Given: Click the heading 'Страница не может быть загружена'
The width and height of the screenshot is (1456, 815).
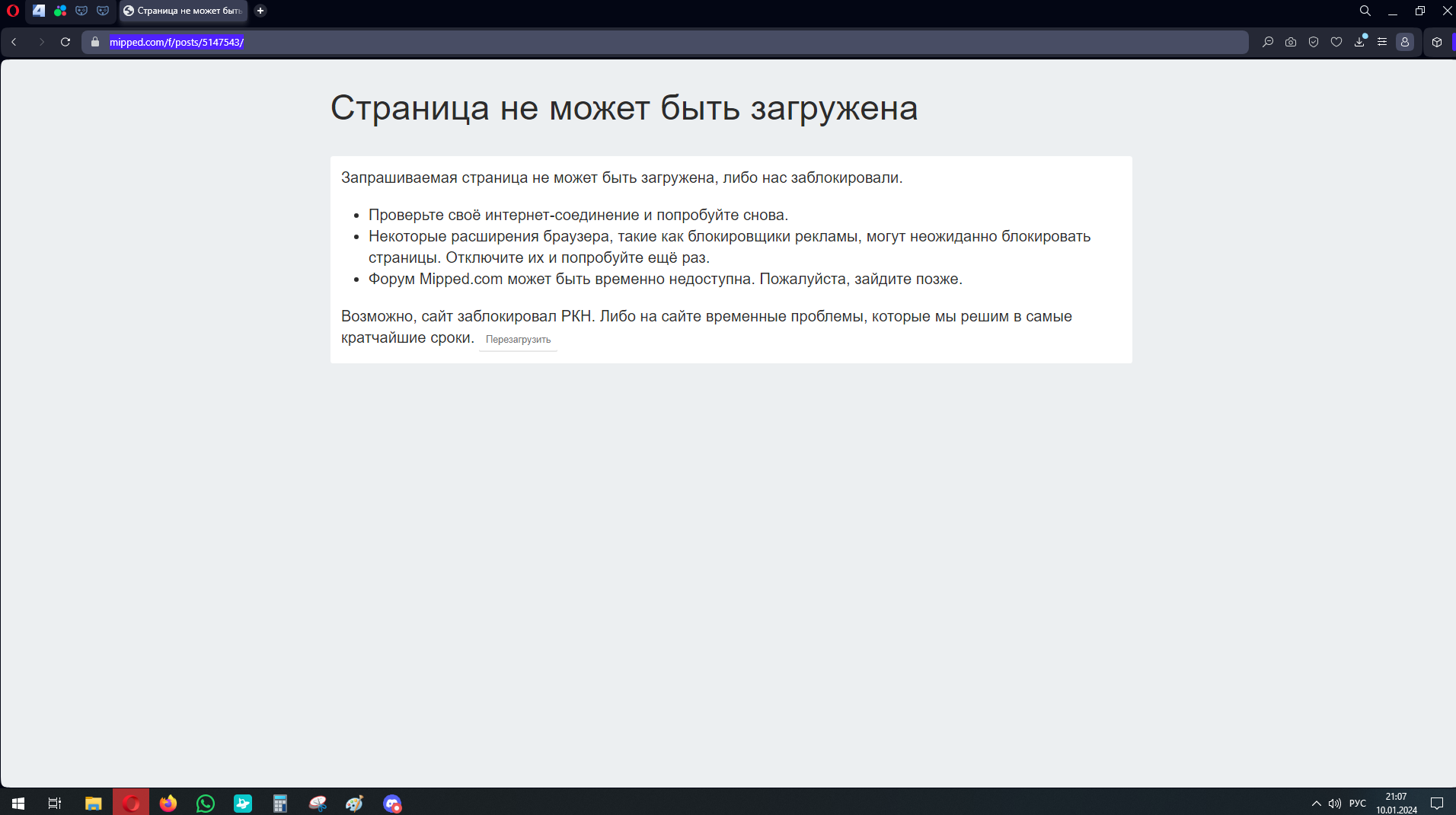Looking at the screenshot, I should 624,107.
